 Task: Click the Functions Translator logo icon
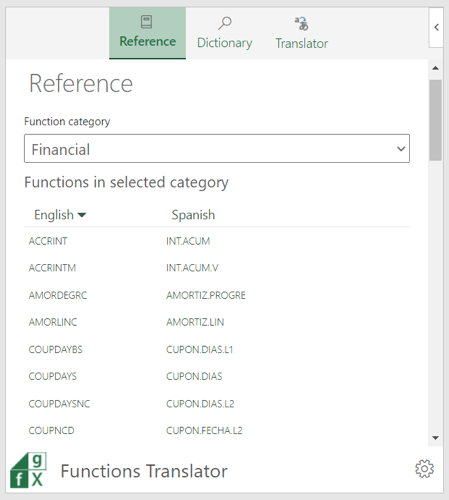[28, 470]
